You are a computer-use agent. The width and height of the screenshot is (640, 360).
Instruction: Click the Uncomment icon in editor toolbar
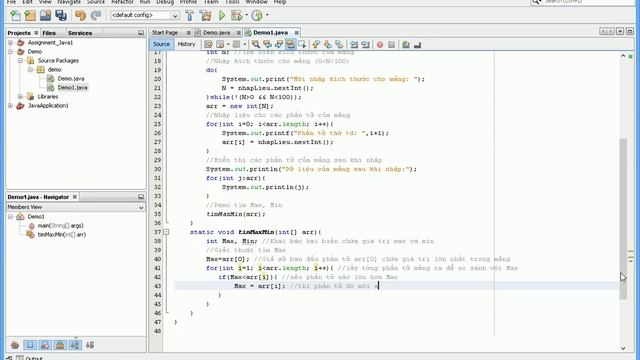tap(417, 44)
